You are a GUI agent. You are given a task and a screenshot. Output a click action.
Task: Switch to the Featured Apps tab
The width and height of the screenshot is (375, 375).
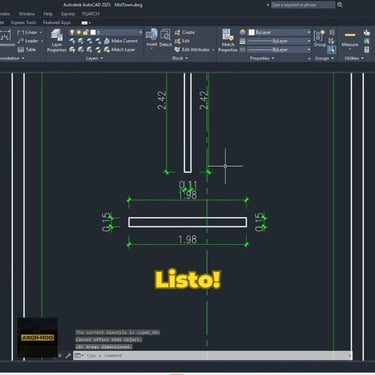(57, 23)
